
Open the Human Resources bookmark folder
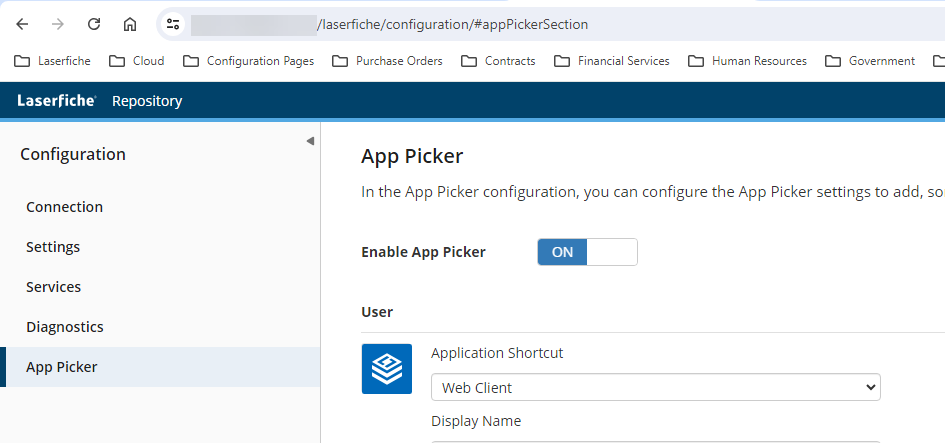tap(747, 61)
